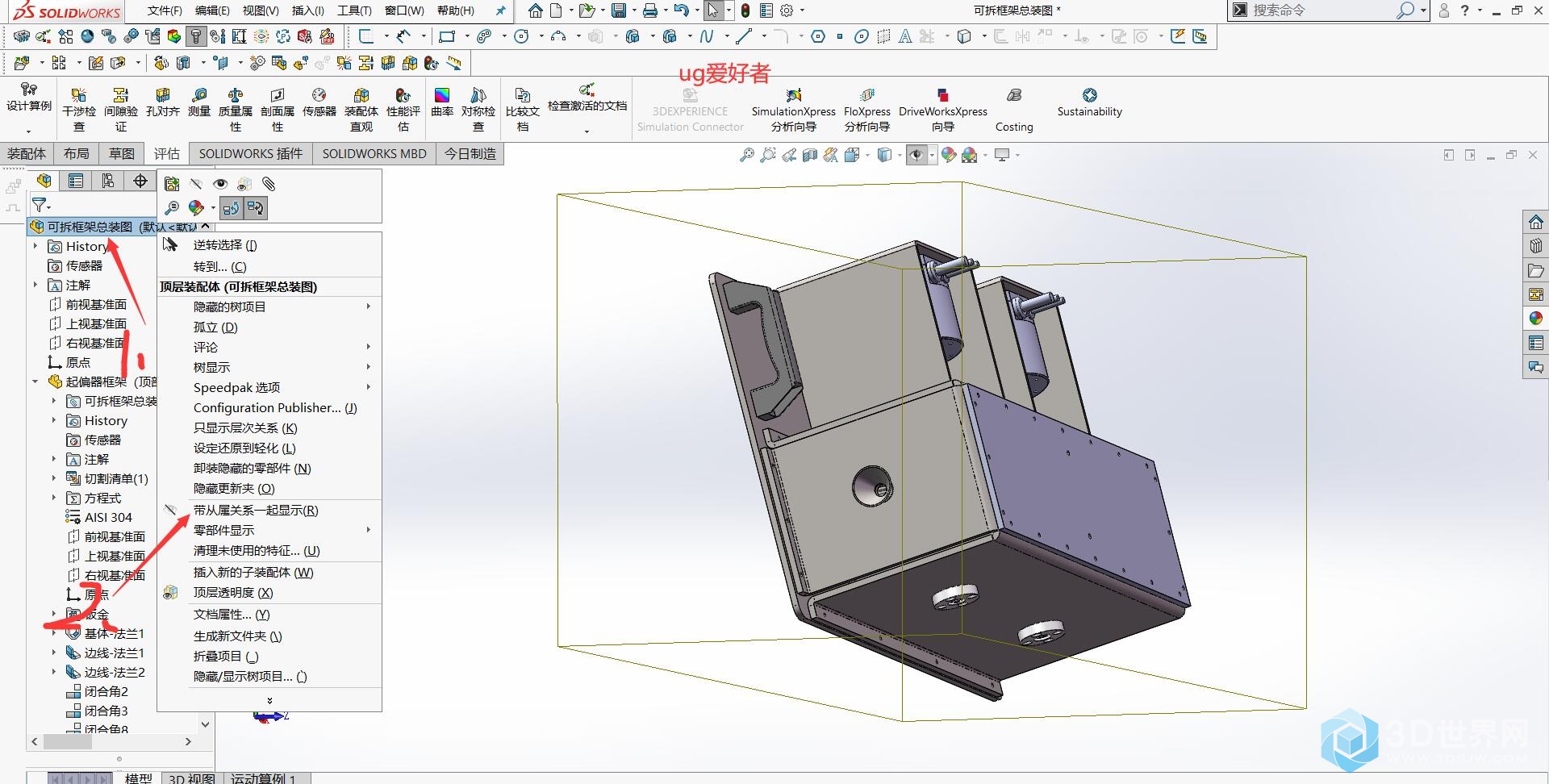Toggle the show components eye icon

(220, 184)
